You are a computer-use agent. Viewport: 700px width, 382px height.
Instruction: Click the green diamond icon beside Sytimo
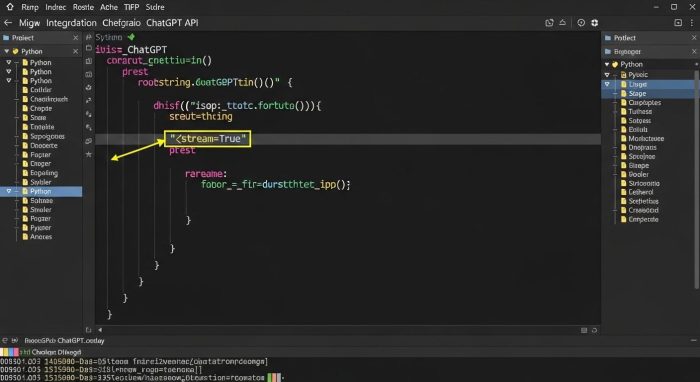pos(131,37)
